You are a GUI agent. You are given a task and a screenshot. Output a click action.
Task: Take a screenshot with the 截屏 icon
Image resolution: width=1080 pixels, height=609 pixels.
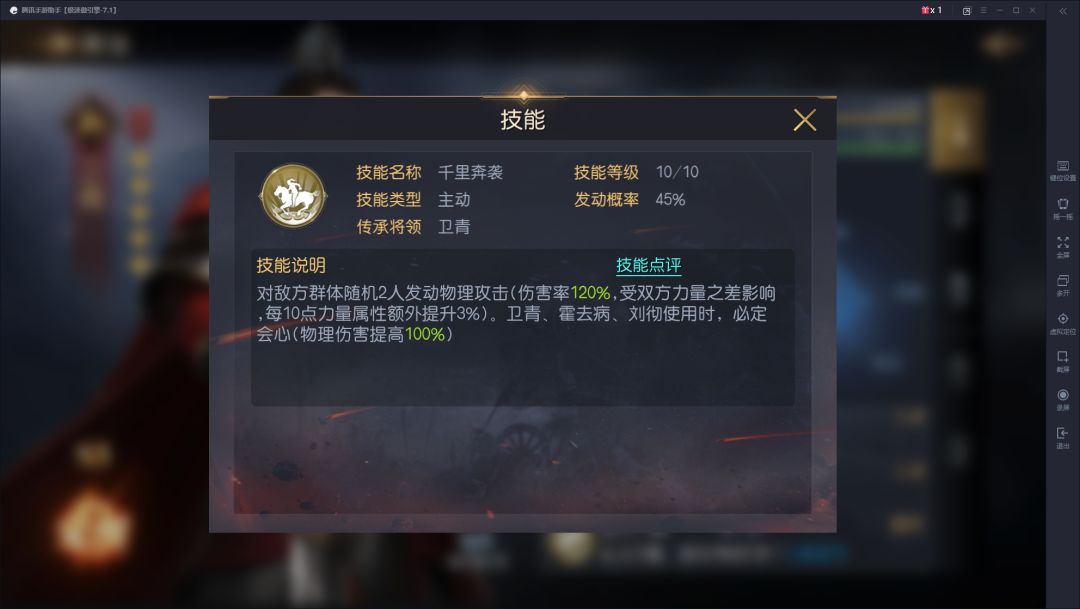(1063, 361)
